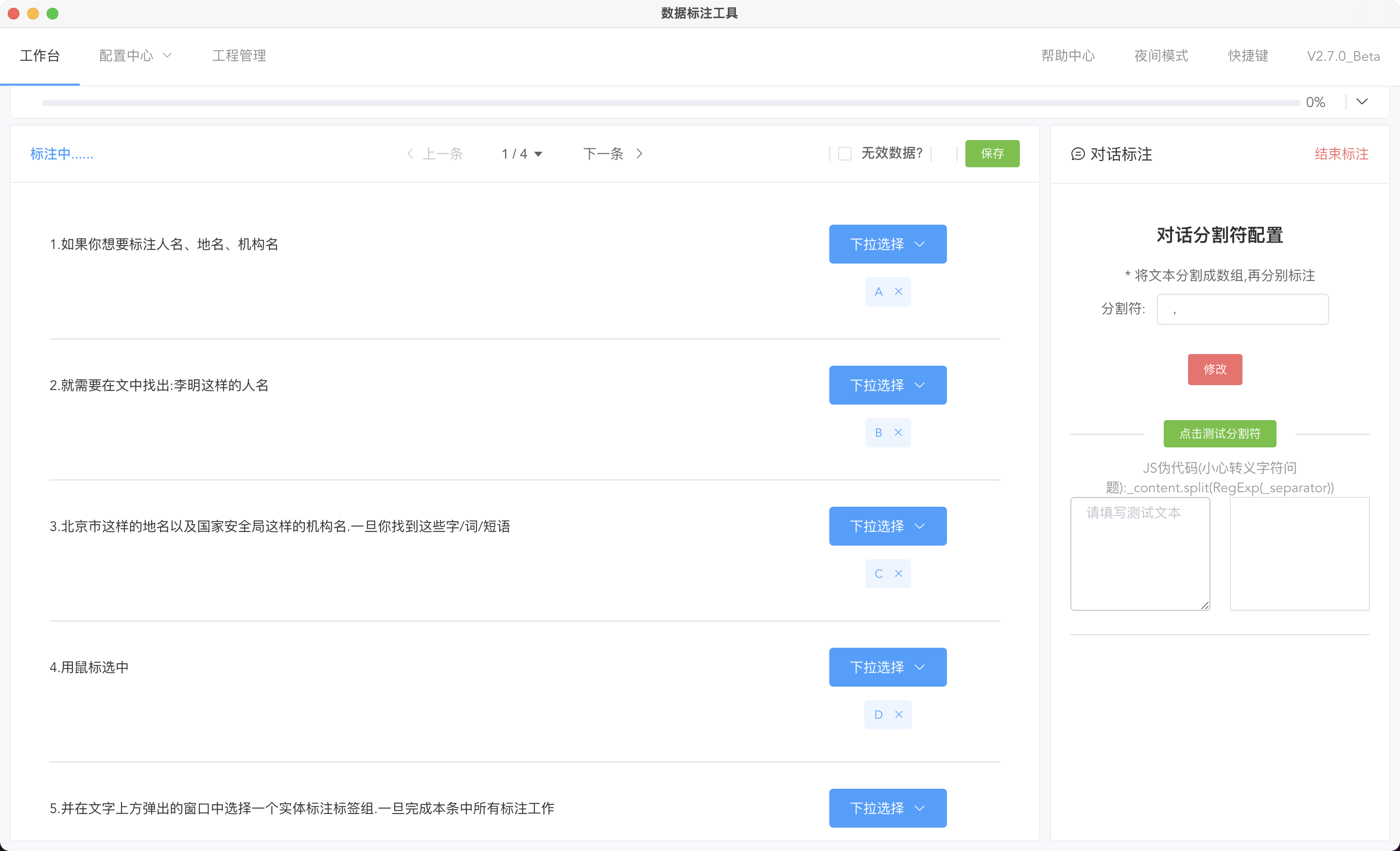This screenshot has width=1400, height=851.
Task: Collapse the progress bar with the chevron
Action: coord(1362,102)
